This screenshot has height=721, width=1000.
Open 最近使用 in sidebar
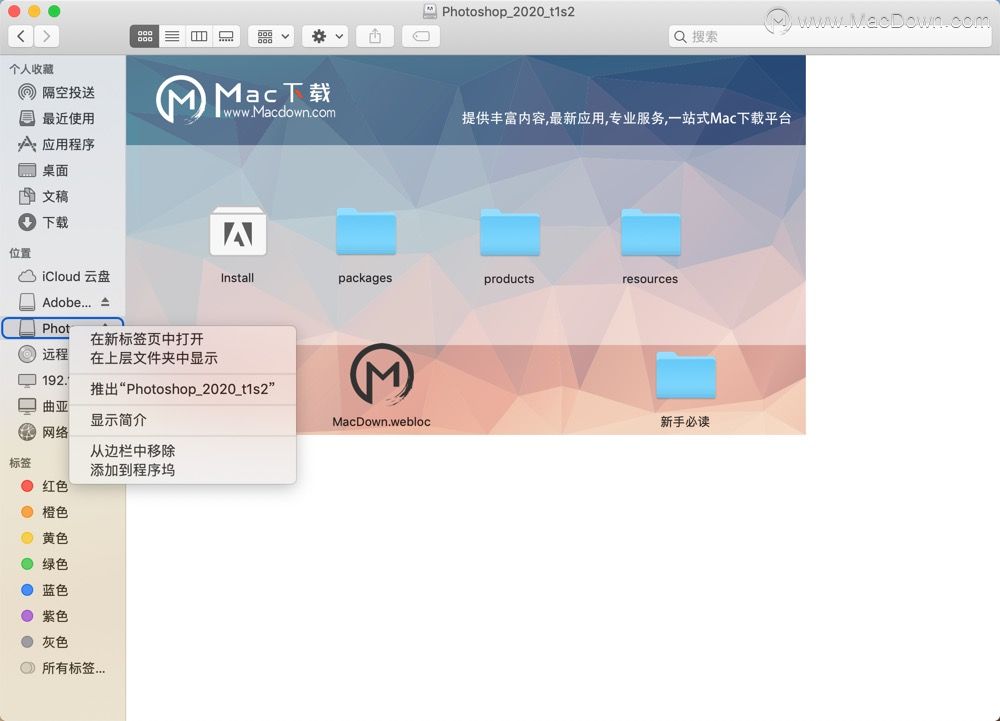tap(62, 119)
